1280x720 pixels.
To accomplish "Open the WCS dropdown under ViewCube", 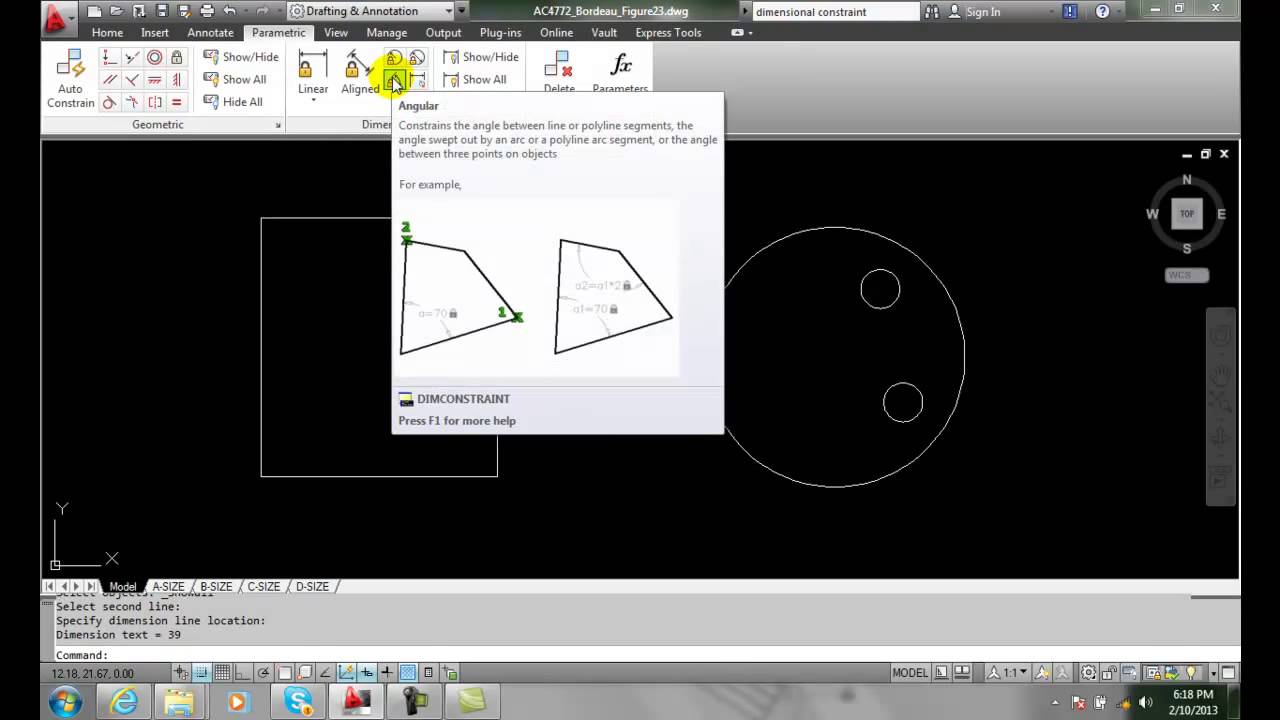I will coord(1187,275).
